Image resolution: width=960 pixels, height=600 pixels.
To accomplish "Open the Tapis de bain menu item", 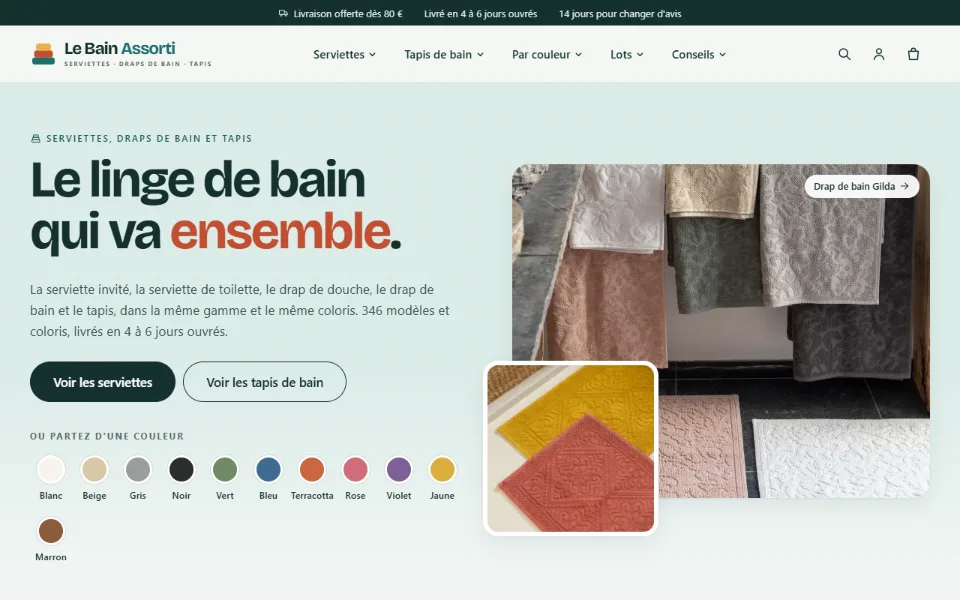I will click(x=444, y=54).
